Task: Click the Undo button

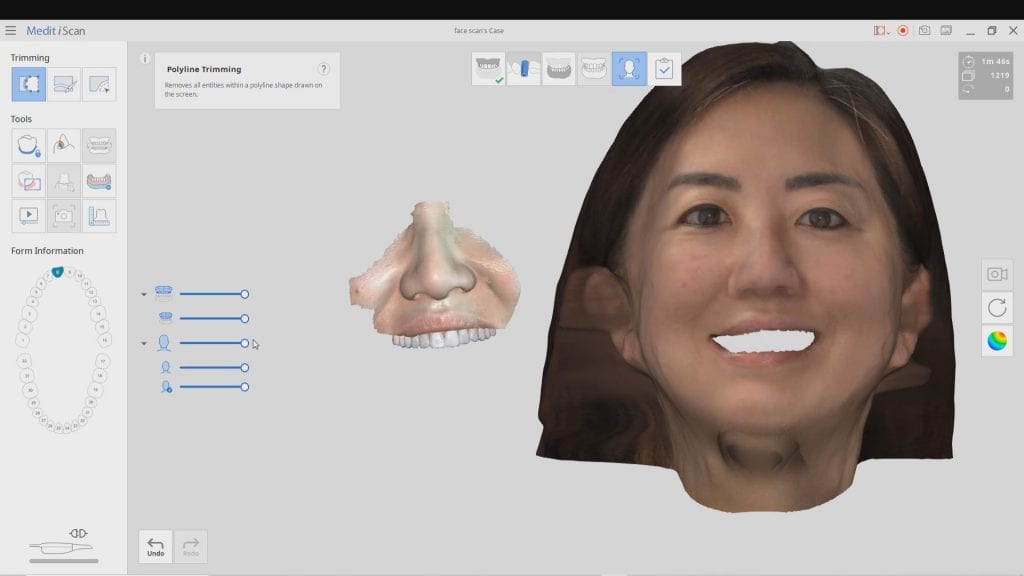Action: [155, 546]
